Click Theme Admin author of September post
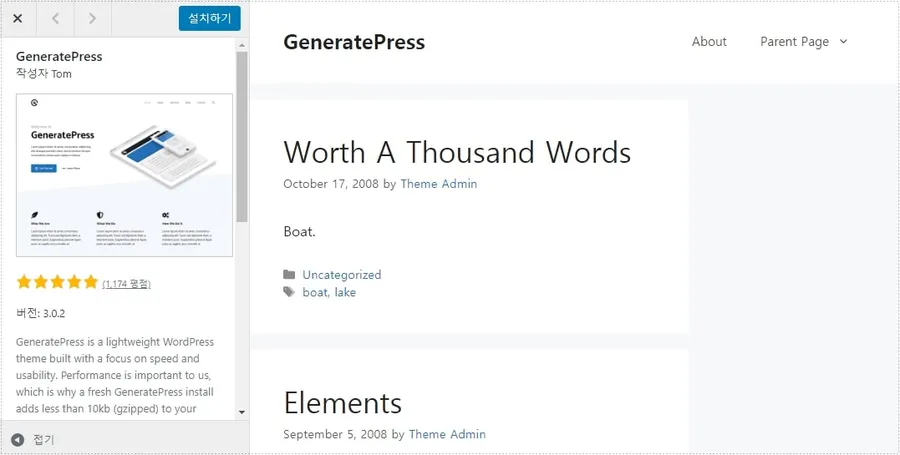 (x=447, y=434)
